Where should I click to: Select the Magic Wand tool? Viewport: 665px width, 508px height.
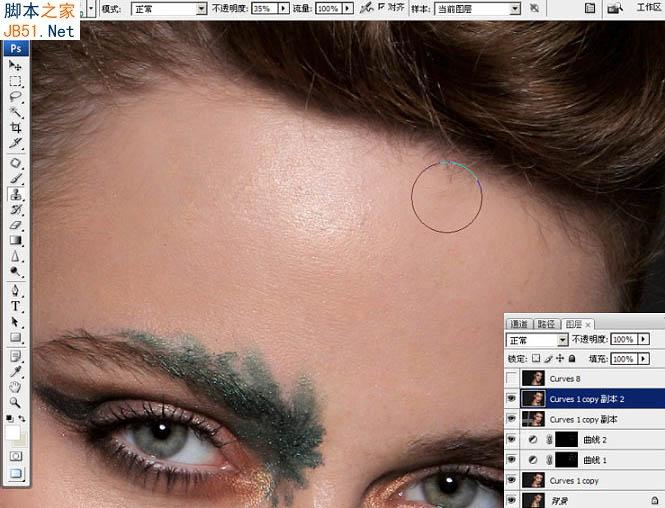[x=16, y=112]
